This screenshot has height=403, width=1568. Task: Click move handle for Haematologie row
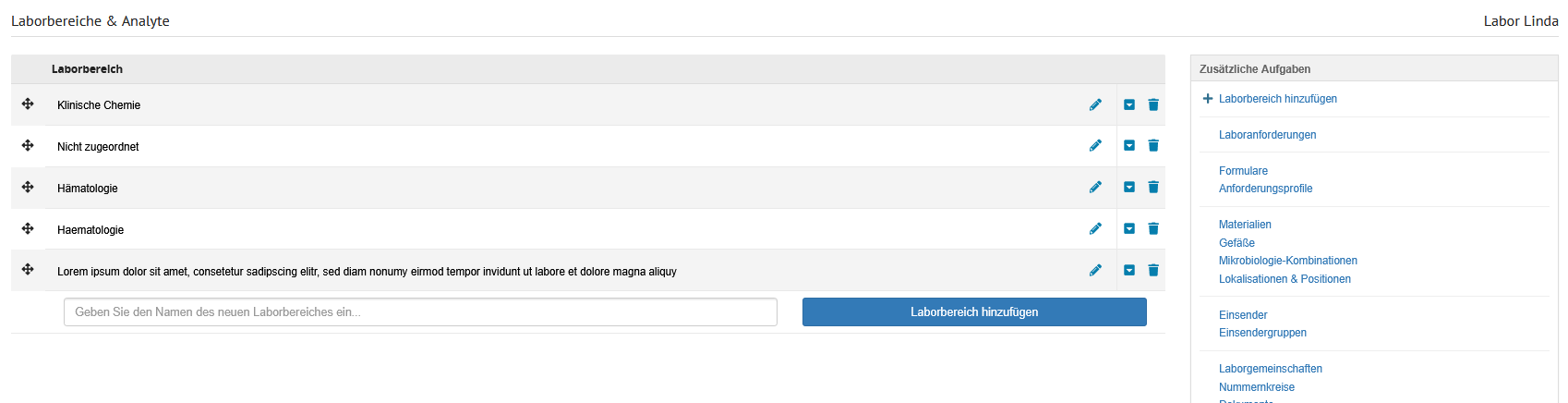click(x=28, y=229)
